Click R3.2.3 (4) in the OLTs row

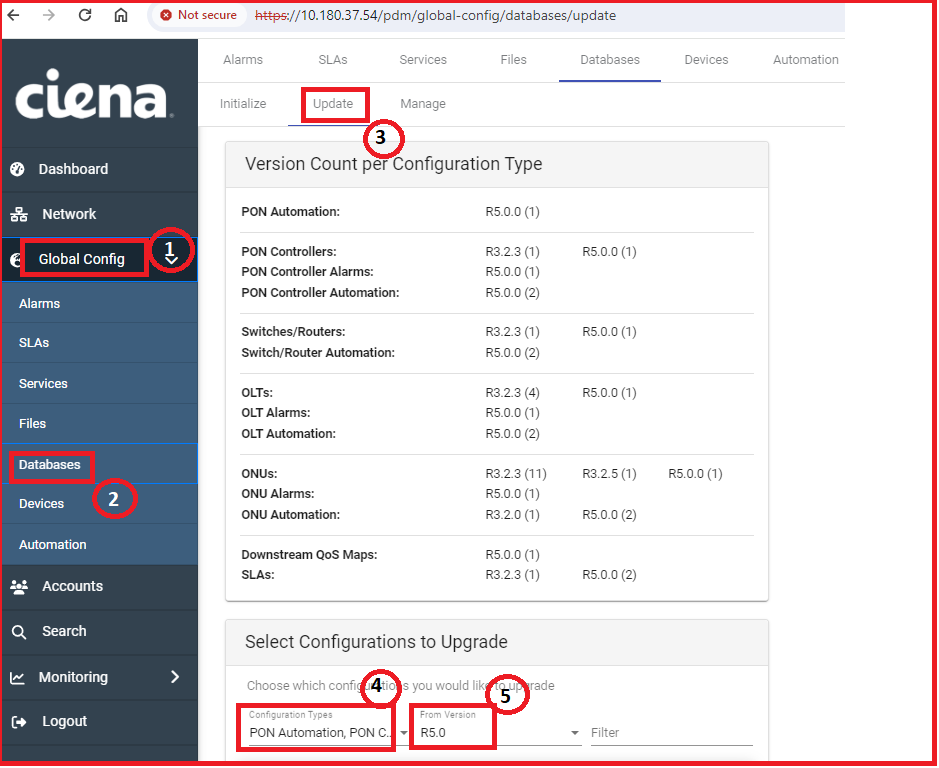tap(513, 393)
